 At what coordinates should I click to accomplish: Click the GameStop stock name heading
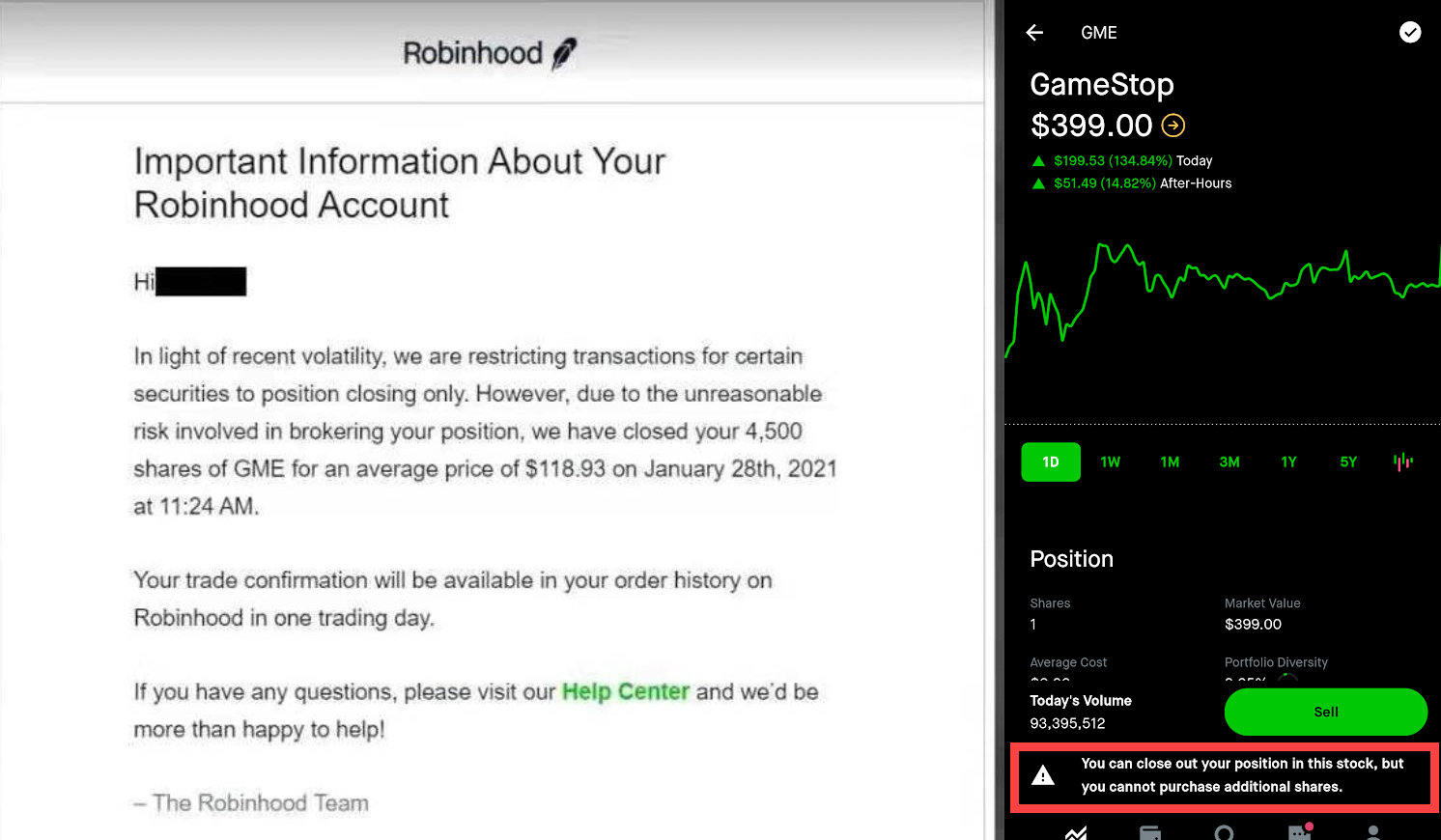[x=1102, y=84]
